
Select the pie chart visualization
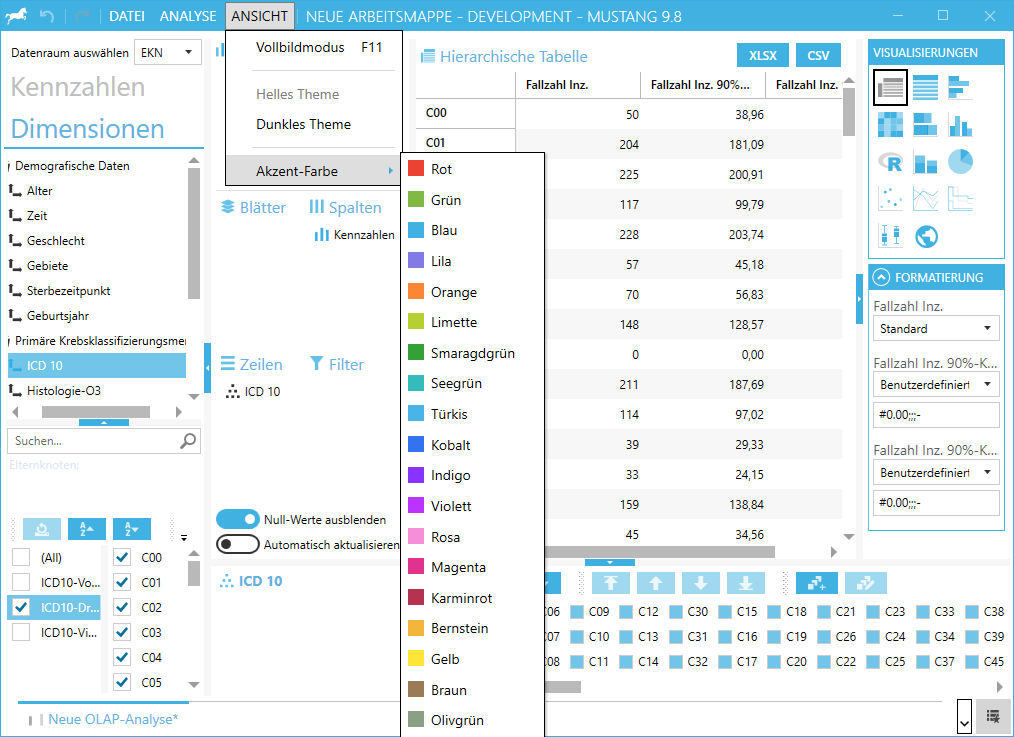pyautogui.click(x=960, y=162)
